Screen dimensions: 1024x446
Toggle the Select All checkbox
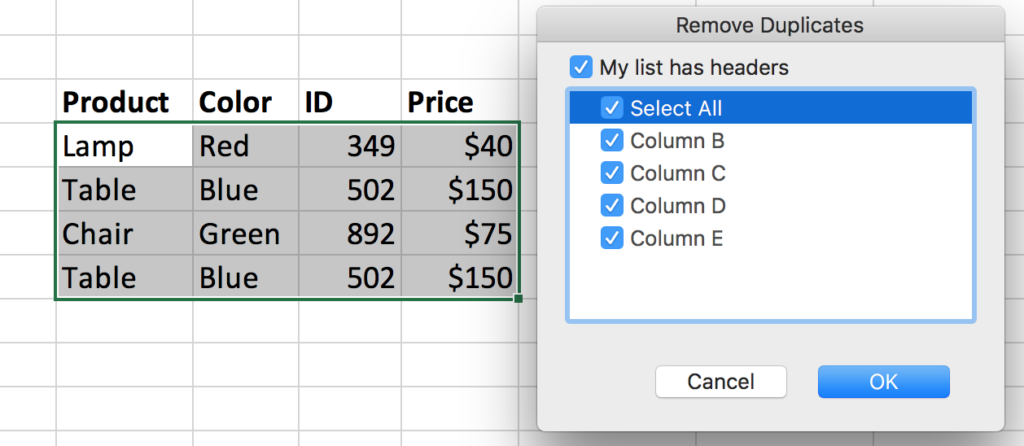click(612, 108)
